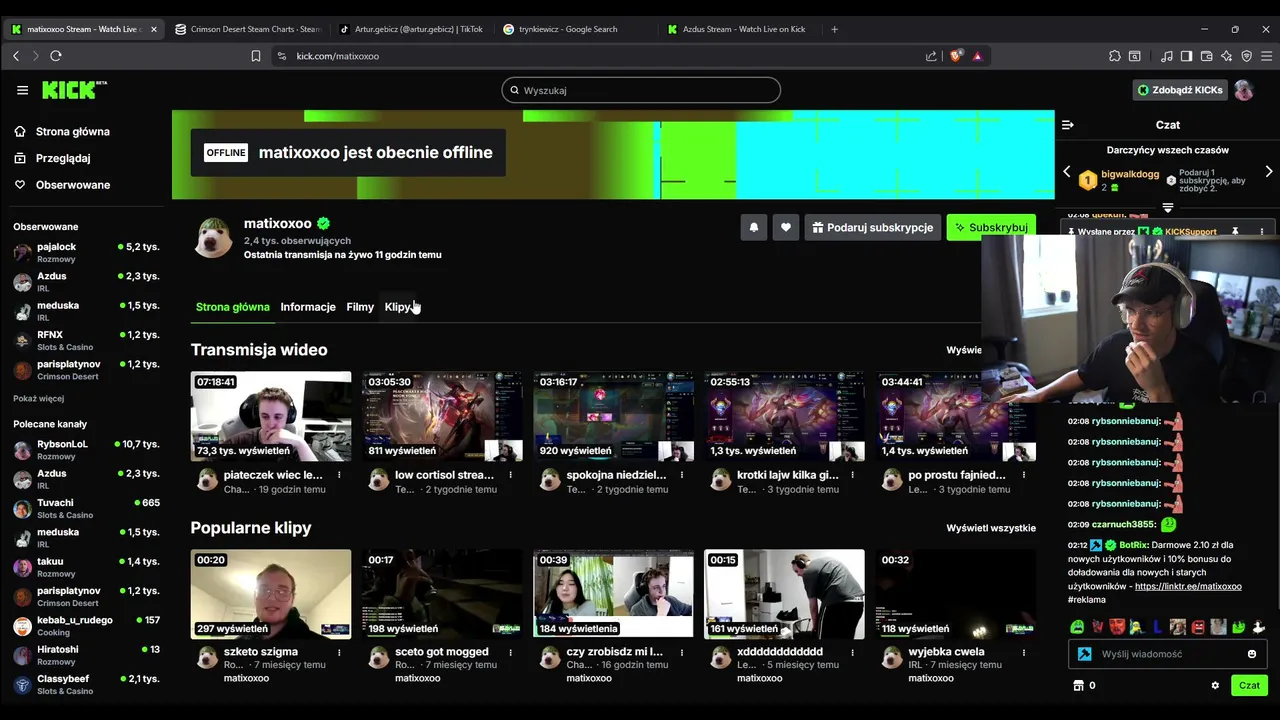The image size is (1280, 720).
Task: Click 'Wyświetl wszystkie' for popular clips
Action: [991, 528]
